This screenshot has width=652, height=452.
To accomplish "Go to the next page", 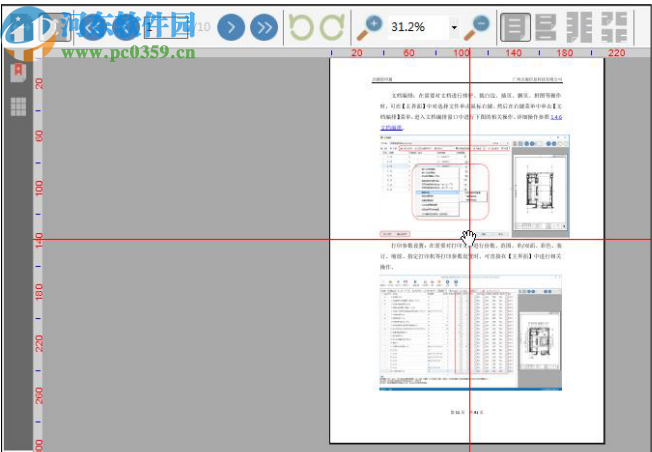I will click(x=231, y=27).
